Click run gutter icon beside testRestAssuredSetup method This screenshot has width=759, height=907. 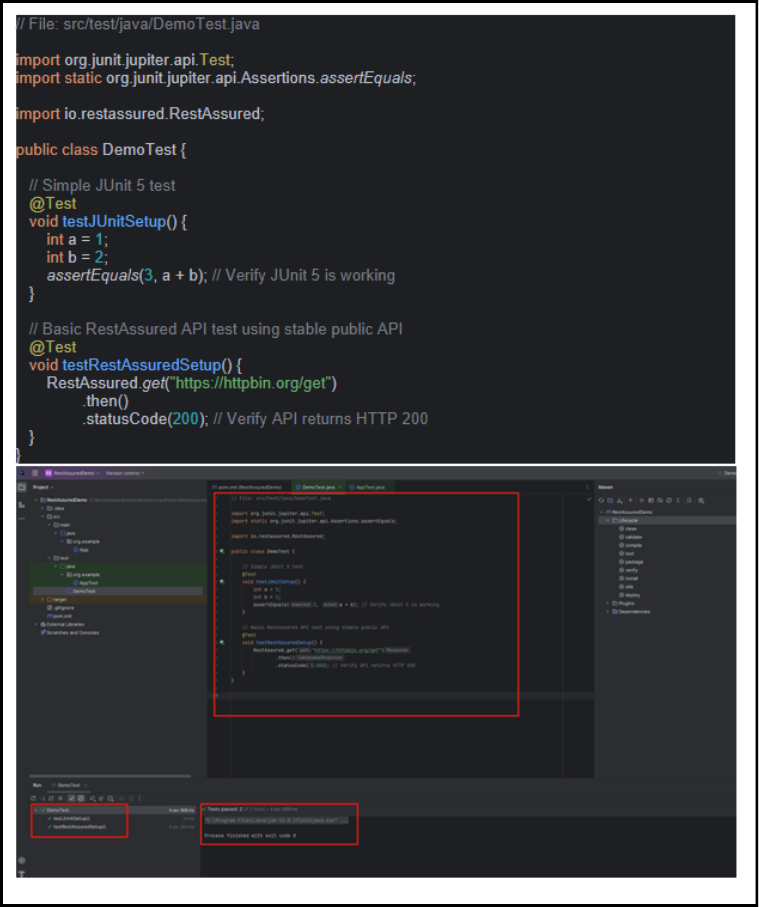[x=220, y=642]
